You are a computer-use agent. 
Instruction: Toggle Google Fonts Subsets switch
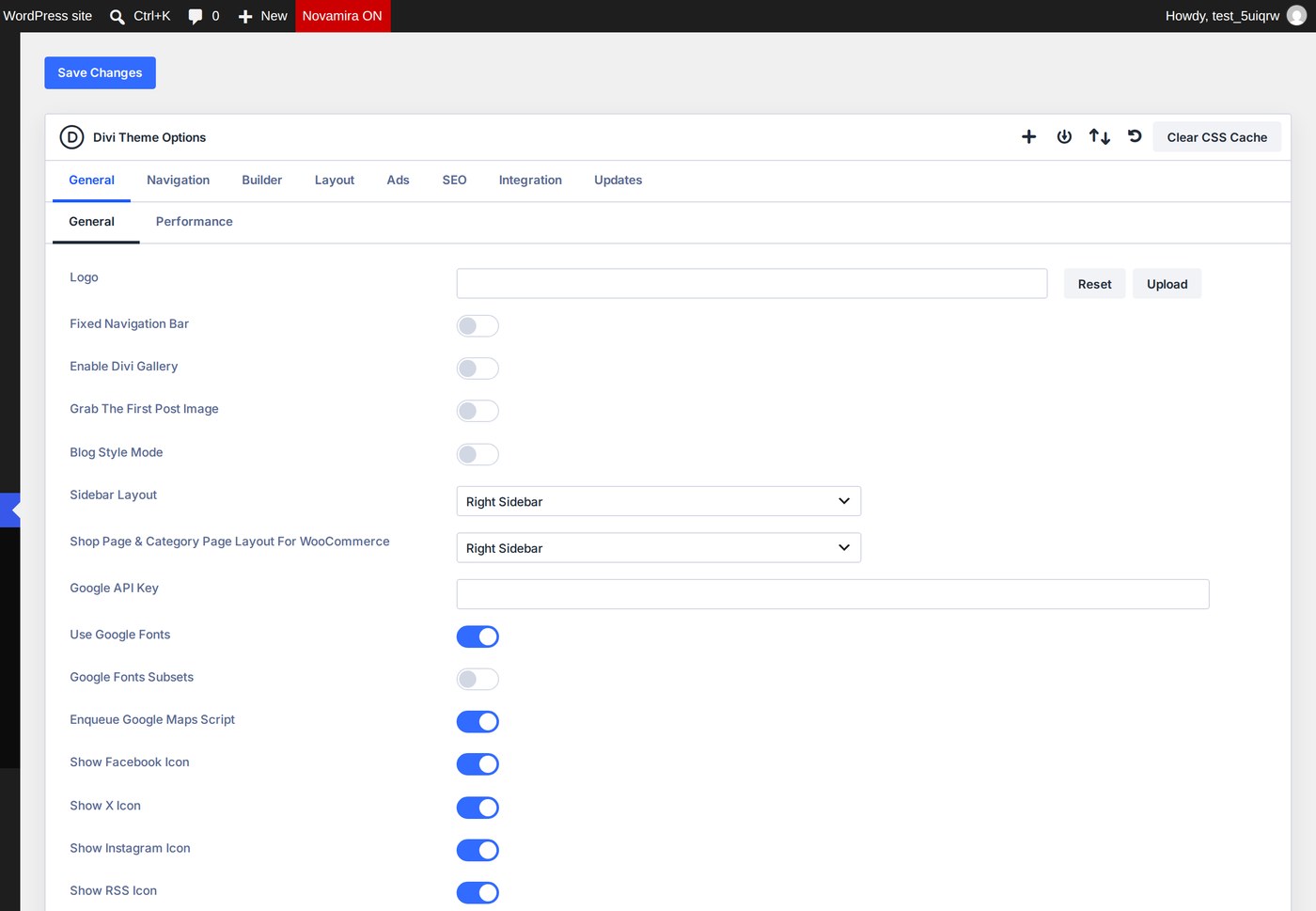(x=478, y=679)
